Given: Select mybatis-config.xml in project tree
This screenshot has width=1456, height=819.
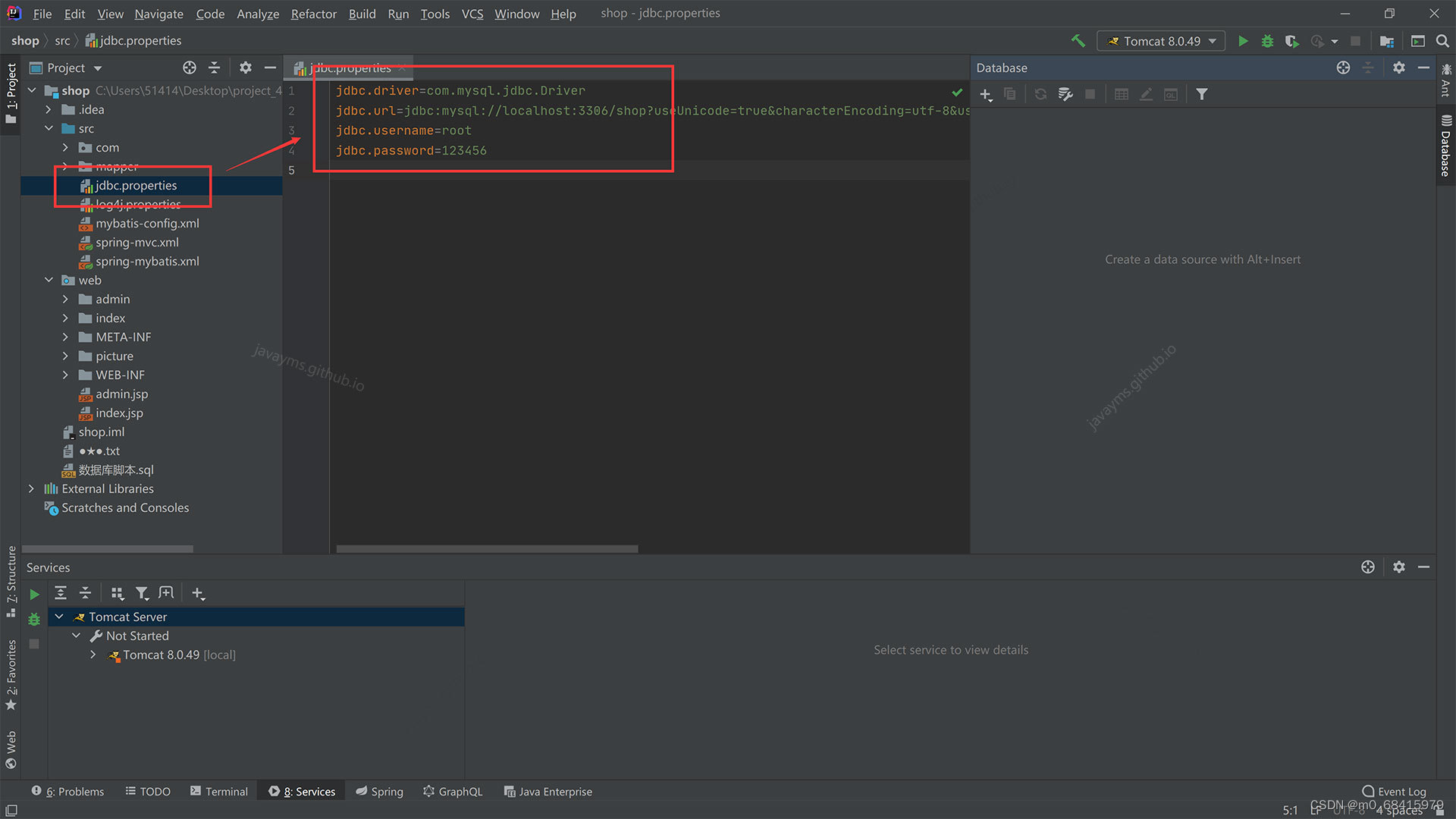Looking at the screenshot, I should click(x=147, y=224).
